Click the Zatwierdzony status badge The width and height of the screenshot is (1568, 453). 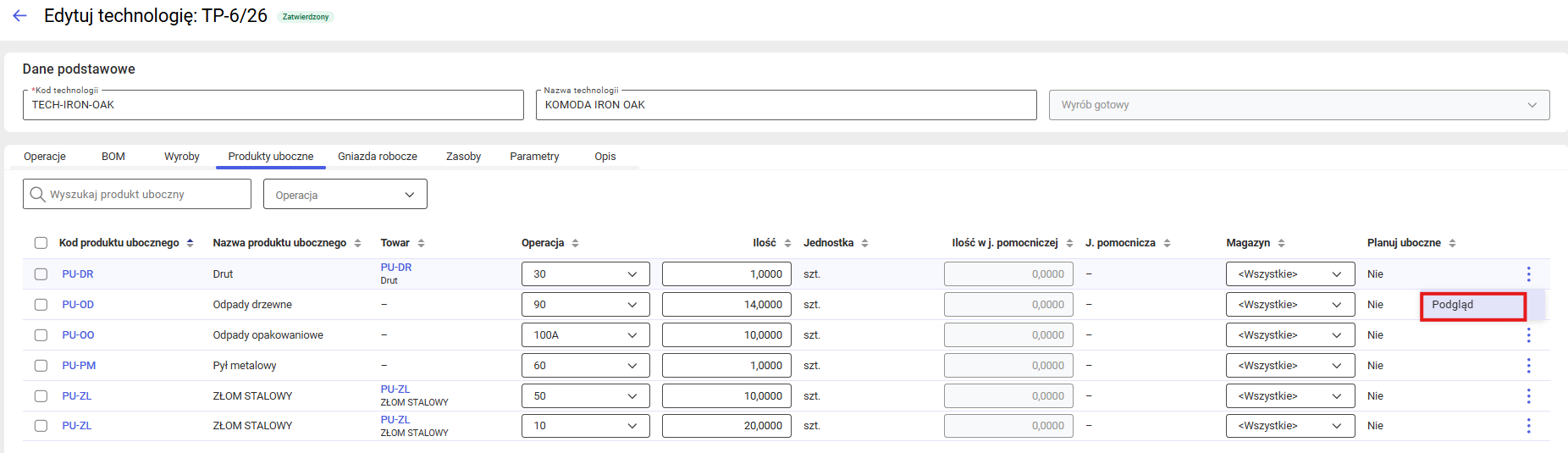tap(306, 17)
